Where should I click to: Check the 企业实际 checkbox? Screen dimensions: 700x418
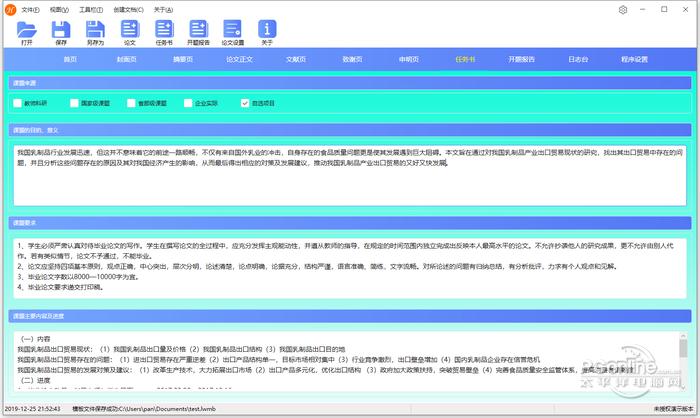[x=188, y=103]
